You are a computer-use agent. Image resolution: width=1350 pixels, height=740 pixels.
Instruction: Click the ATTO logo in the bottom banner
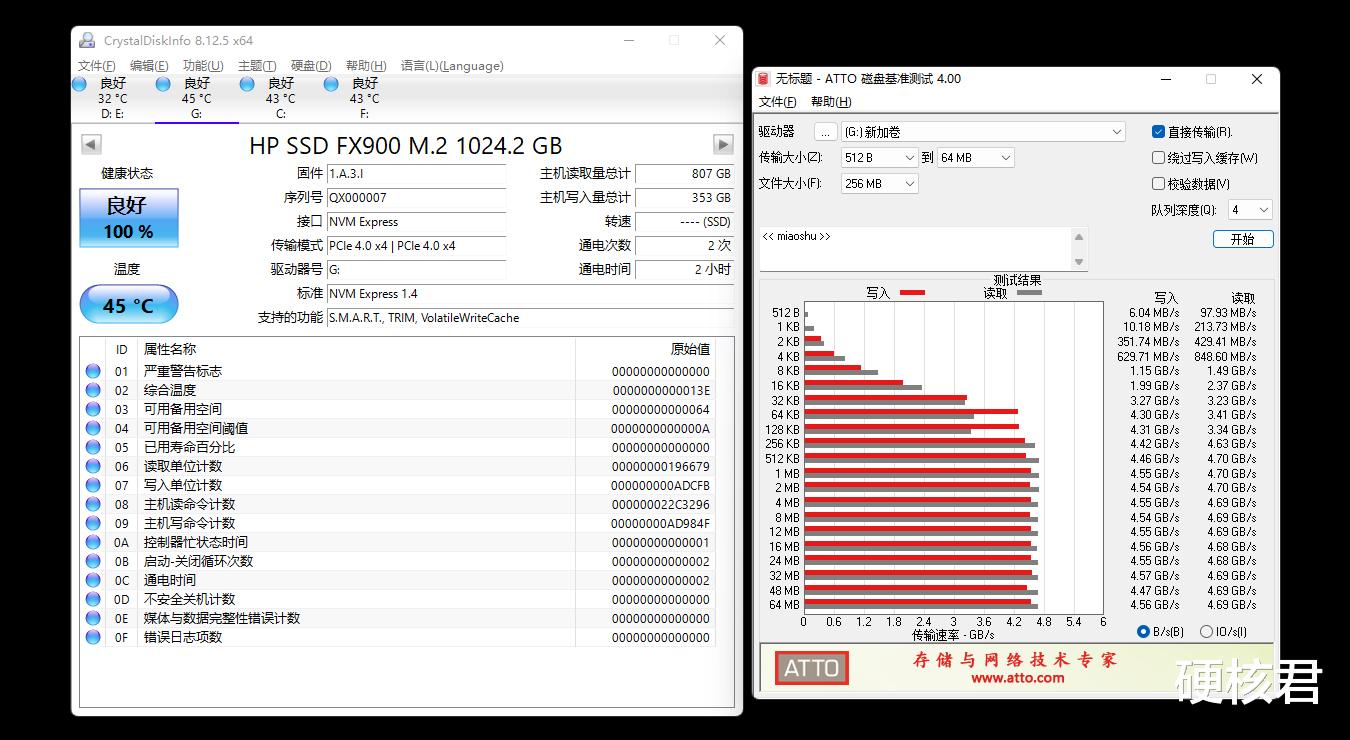pyautogui.click(x=810, y=668)
